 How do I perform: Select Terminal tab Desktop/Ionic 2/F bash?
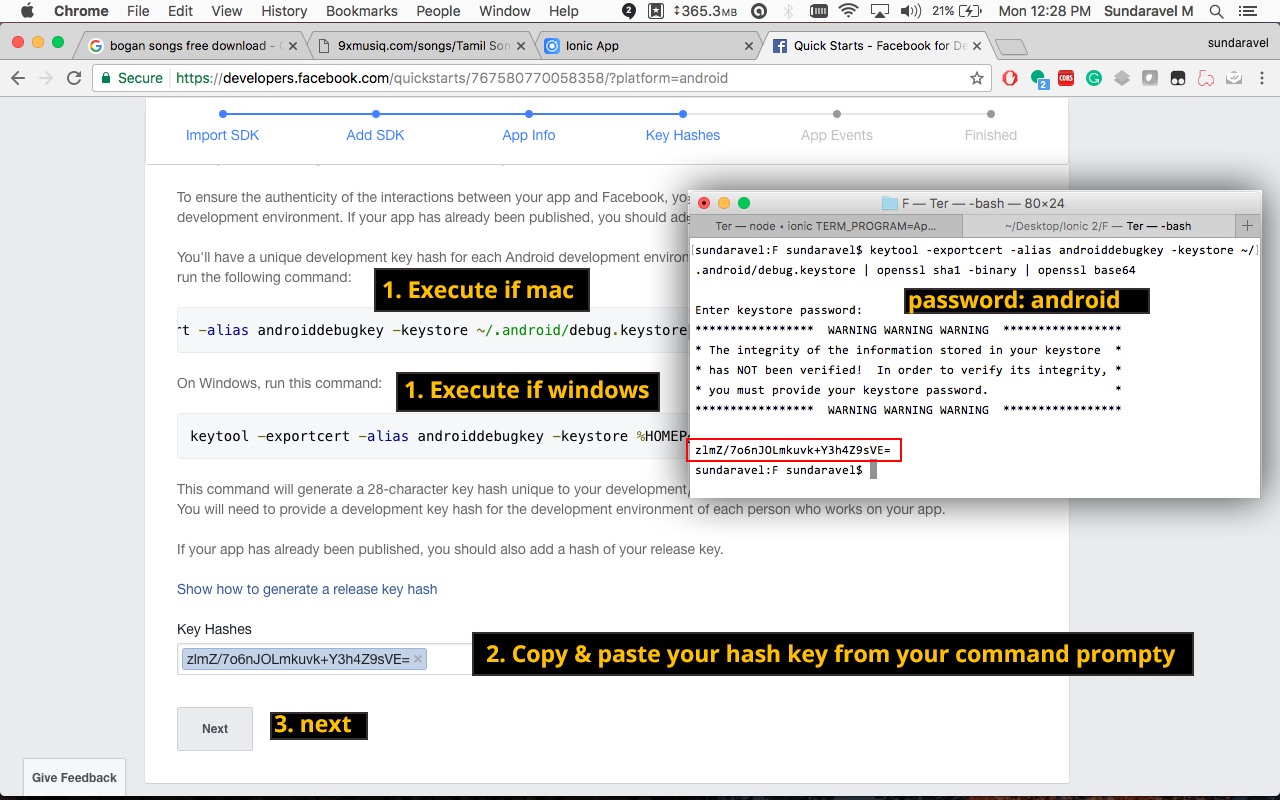pyautogui.click(x=1098, y=226)
